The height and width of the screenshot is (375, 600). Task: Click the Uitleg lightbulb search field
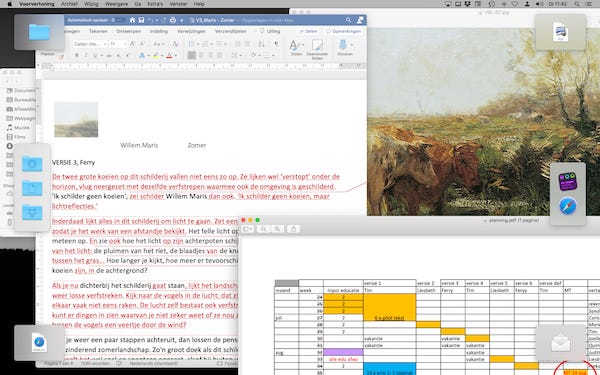[270, 31]
